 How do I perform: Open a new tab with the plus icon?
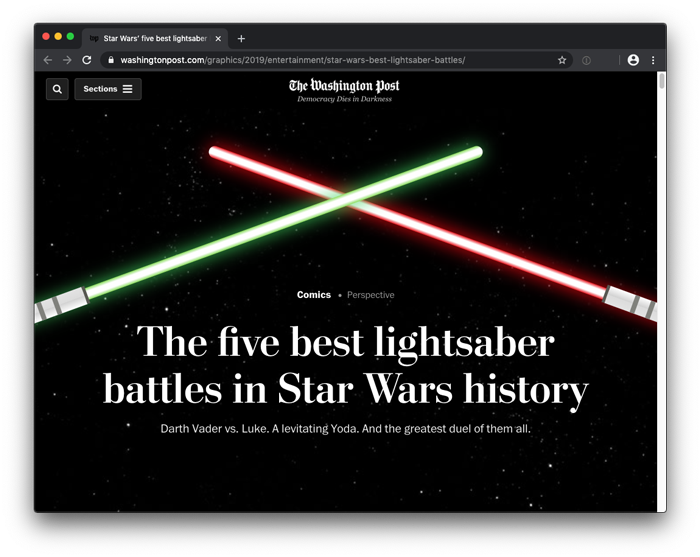(241, 39)
